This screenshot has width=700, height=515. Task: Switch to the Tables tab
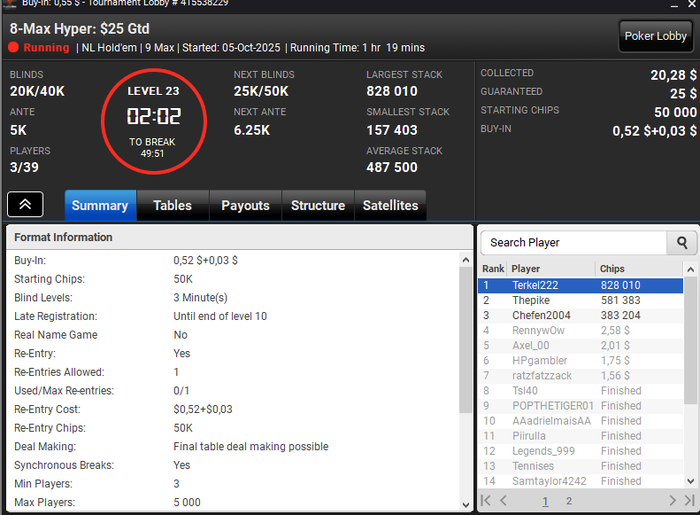[172, 205]
